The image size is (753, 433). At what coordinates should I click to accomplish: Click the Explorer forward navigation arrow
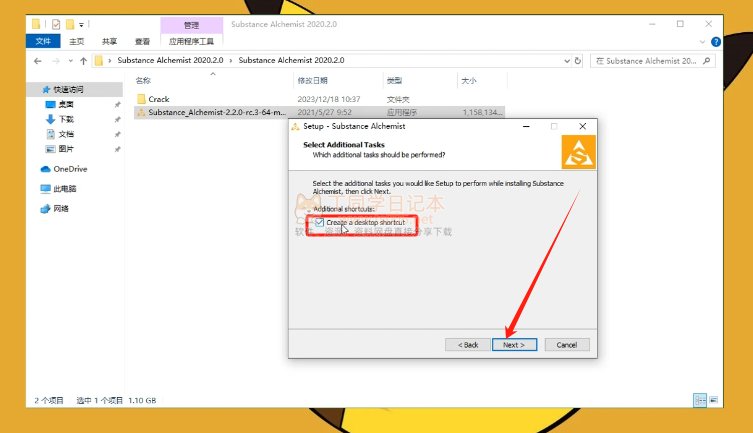click(56, 61)
